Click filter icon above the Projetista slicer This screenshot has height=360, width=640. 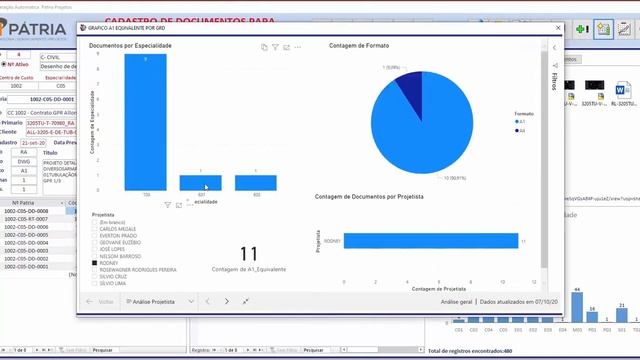point(168,205)
